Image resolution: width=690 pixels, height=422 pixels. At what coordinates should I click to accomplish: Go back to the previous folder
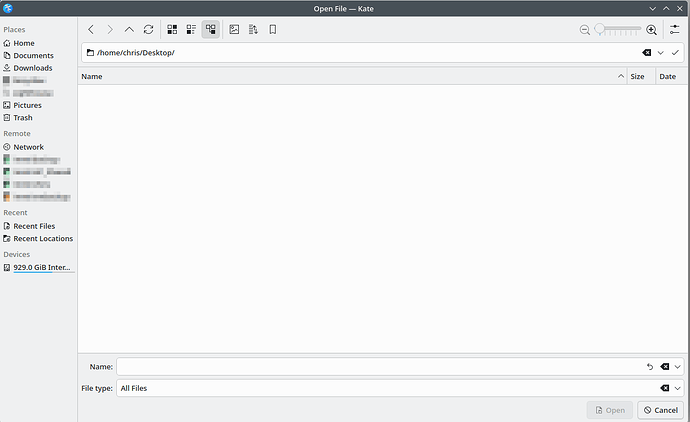coord(91,30)
